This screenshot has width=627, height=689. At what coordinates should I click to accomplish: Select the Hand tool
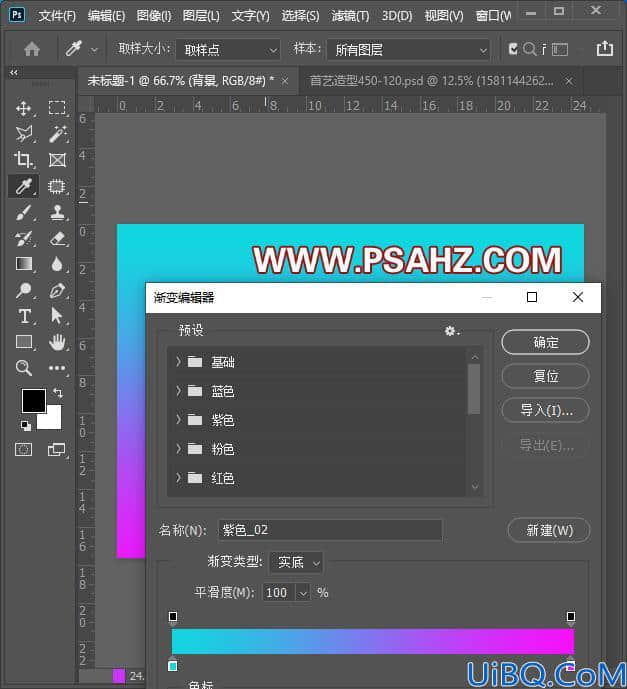click(57, 342)
